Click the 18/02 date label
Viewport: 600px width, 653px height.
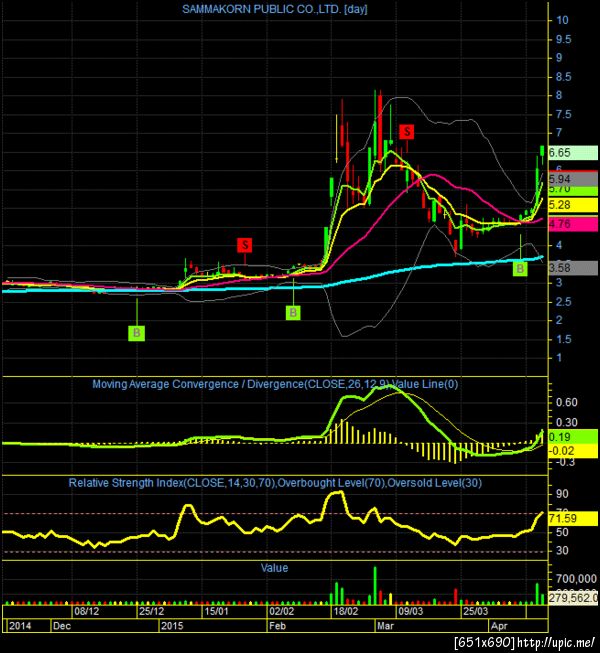pos(346,612)
